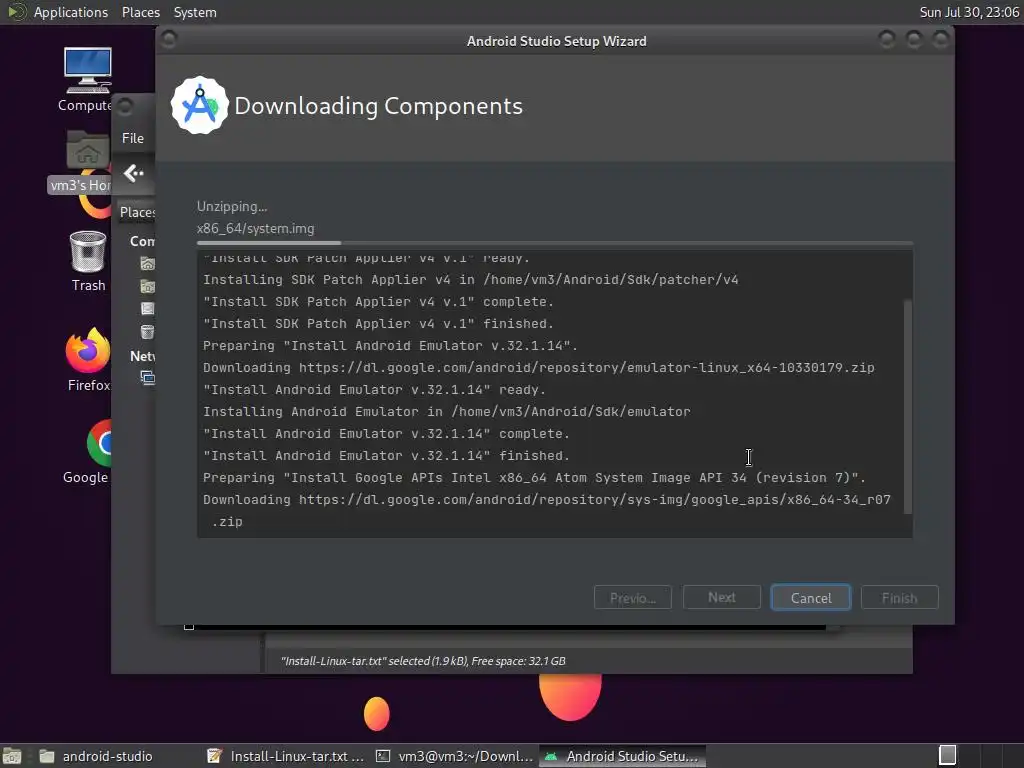
Task: Click the Android Studio logo in wizard header
Action: [x=199, y=106]
